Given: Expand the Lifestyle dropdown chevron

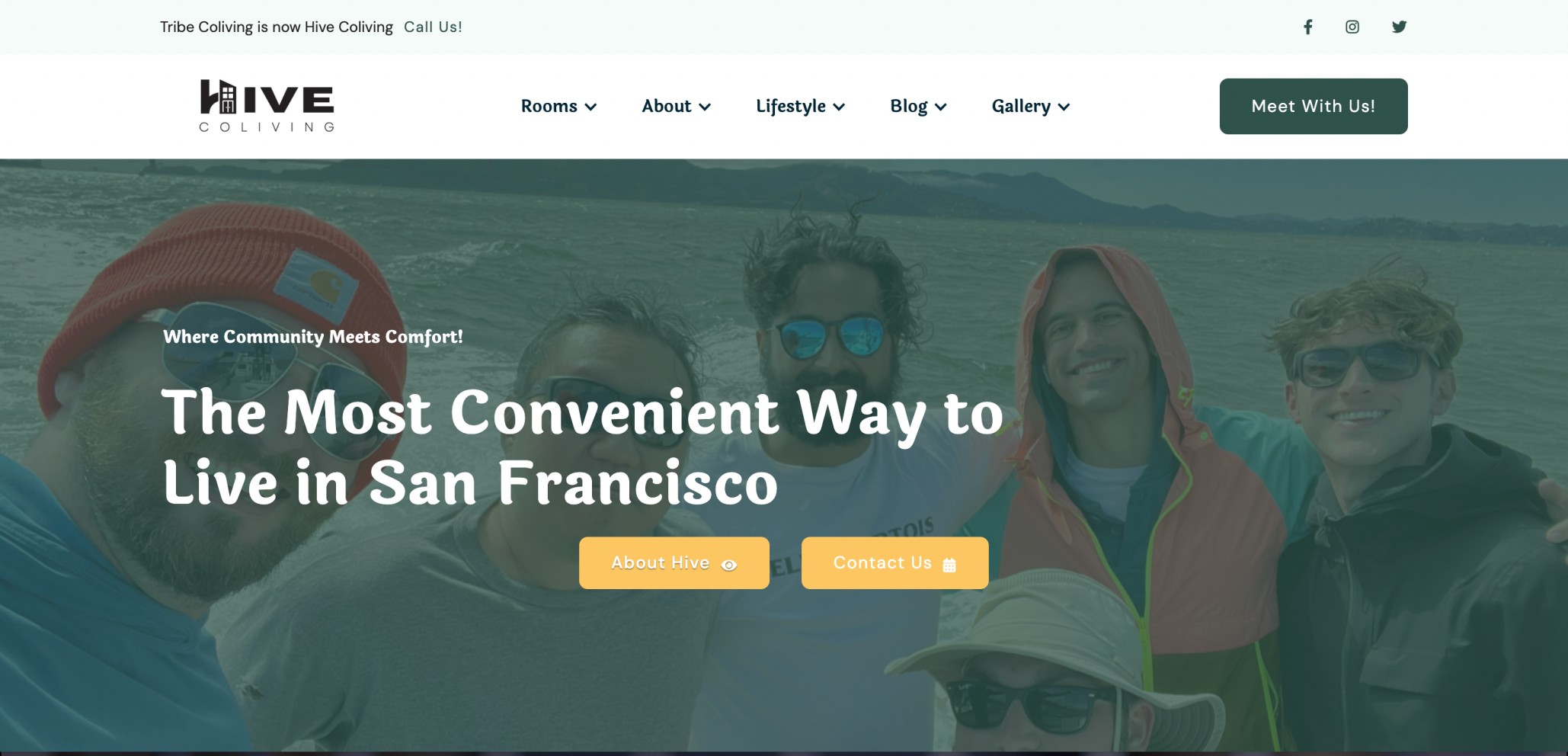Looking at the screenshot, I should 839,107.
